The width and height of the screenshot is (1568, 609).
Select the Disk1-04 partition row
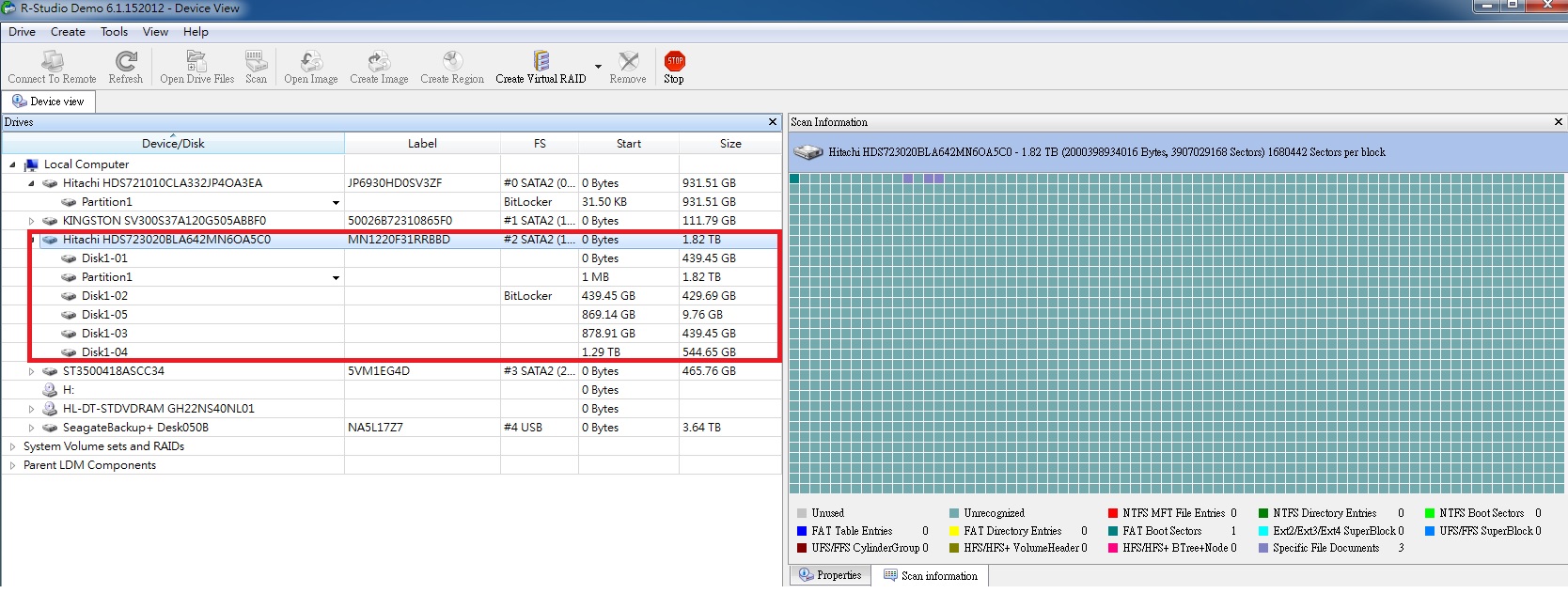(x=104, y=352)
